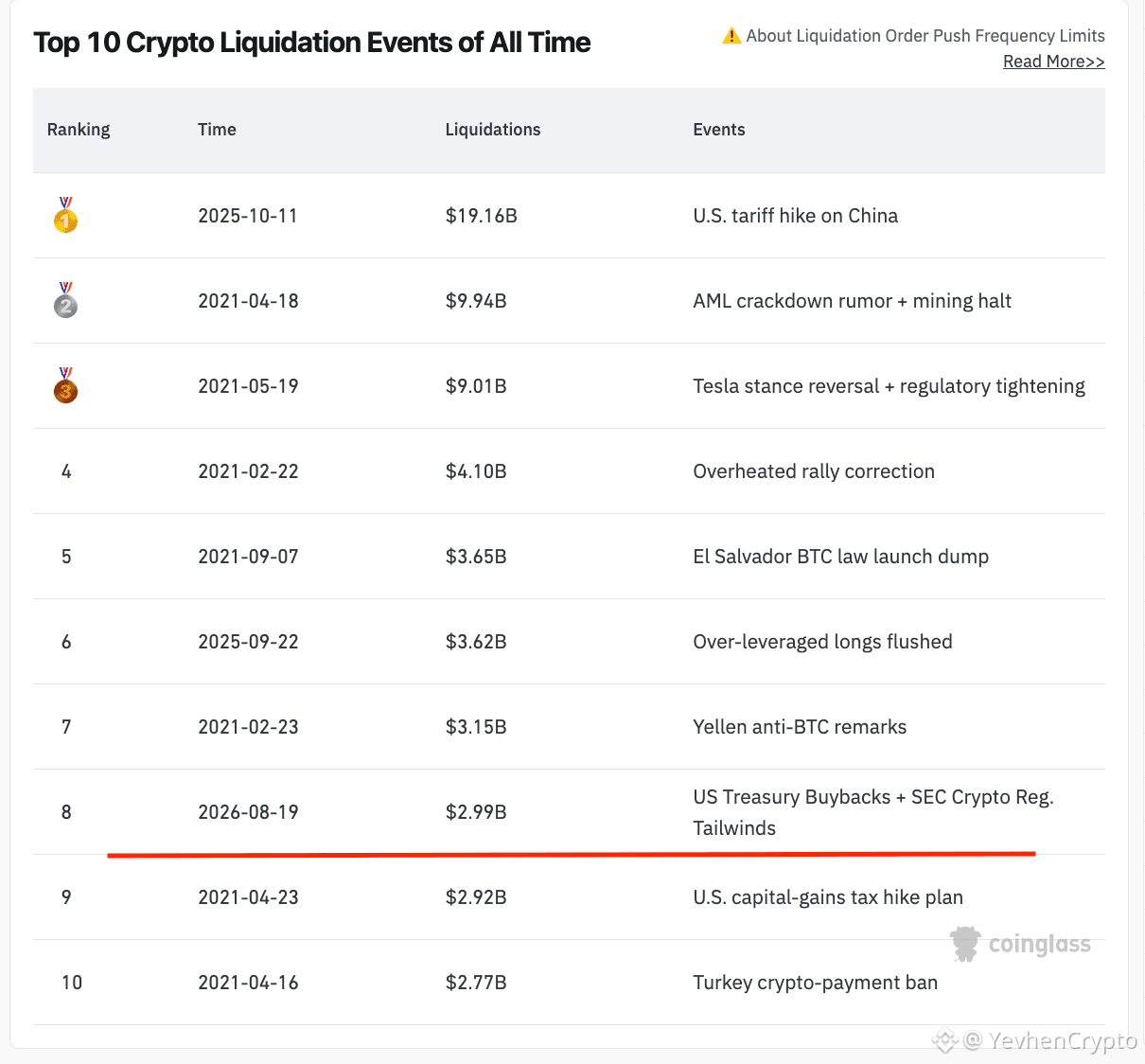Select the Events column header
The height and width of the screenshot is (1064, 1145).
719,130
